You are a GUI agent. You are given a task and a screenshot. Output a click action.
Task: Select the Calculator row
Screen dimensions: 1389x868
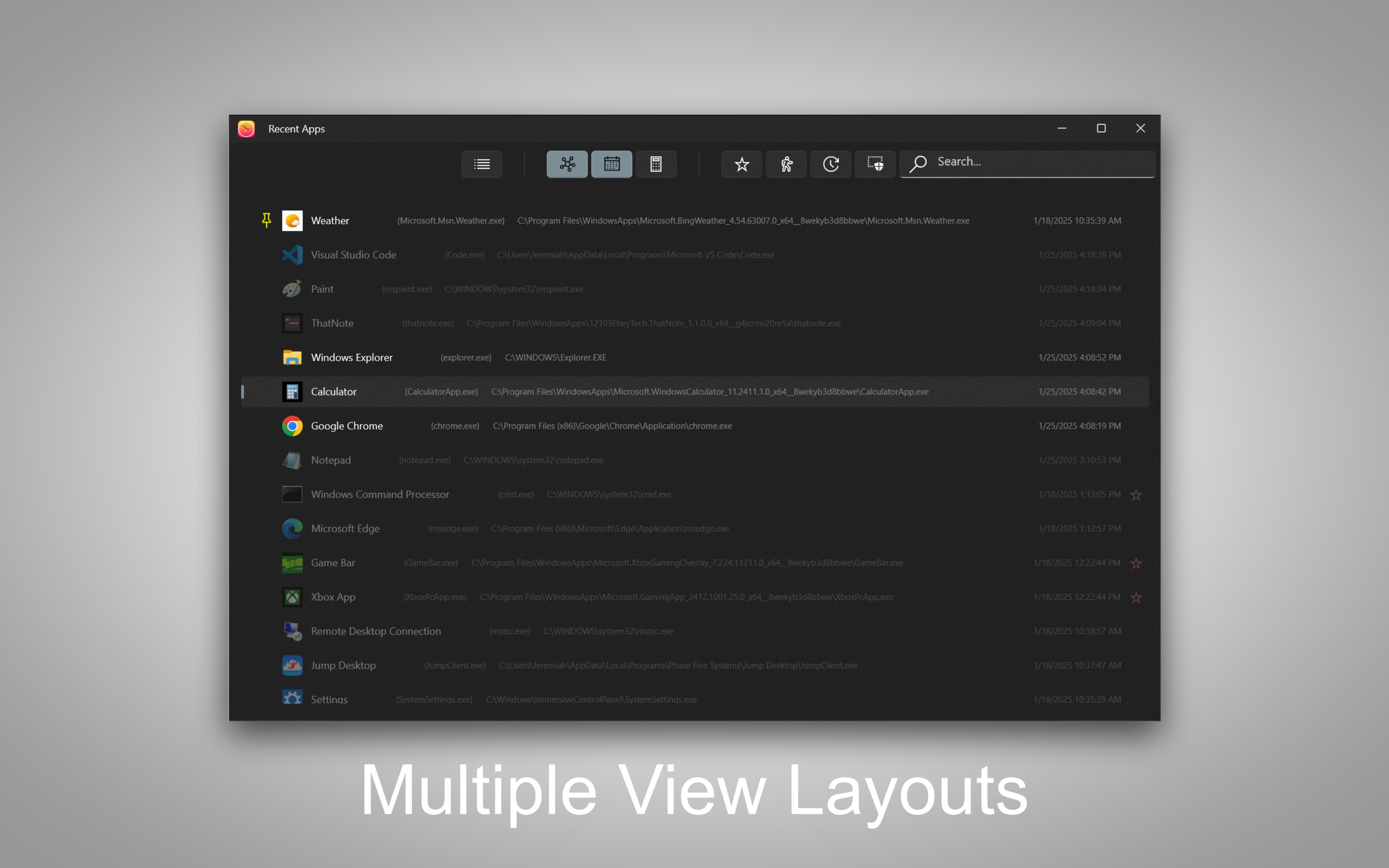point(334,392)
